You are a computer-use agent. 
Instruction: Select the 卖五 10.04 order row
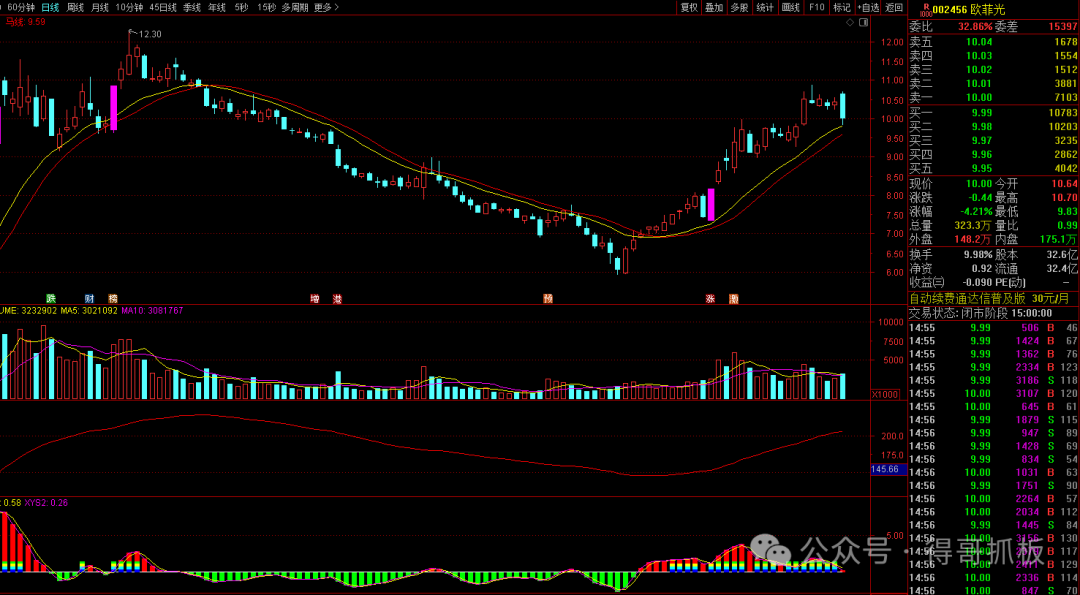tap(993, 43)
